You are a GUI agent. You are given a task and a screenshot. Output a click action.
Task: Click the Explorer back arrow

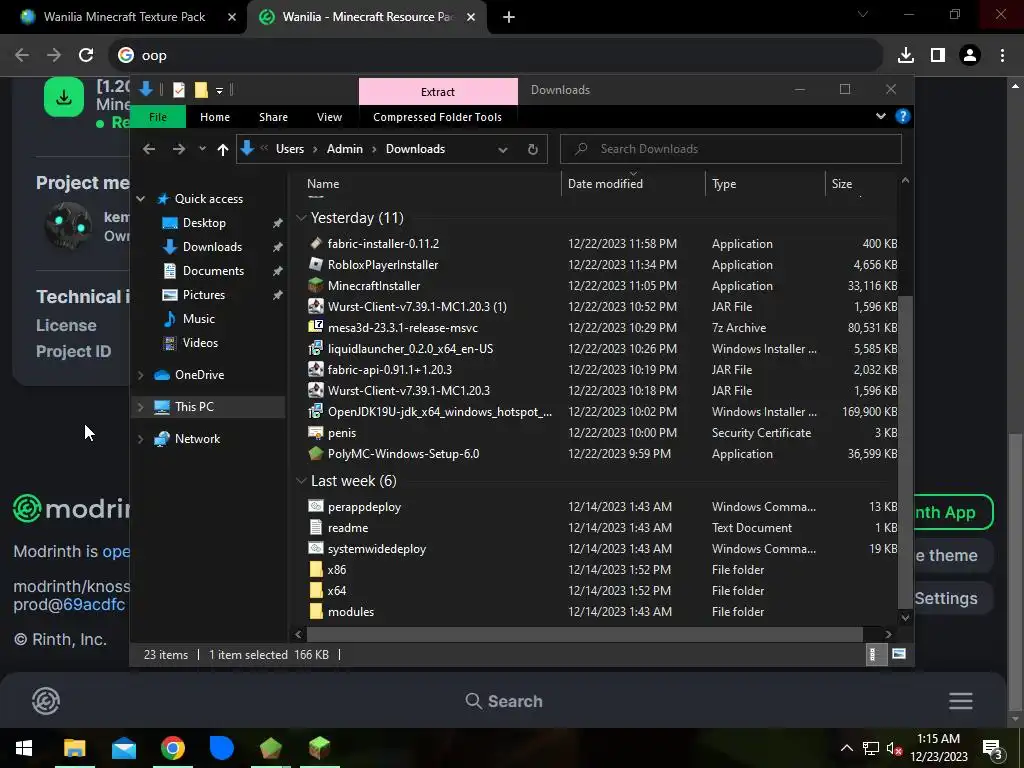click(149, 150)
